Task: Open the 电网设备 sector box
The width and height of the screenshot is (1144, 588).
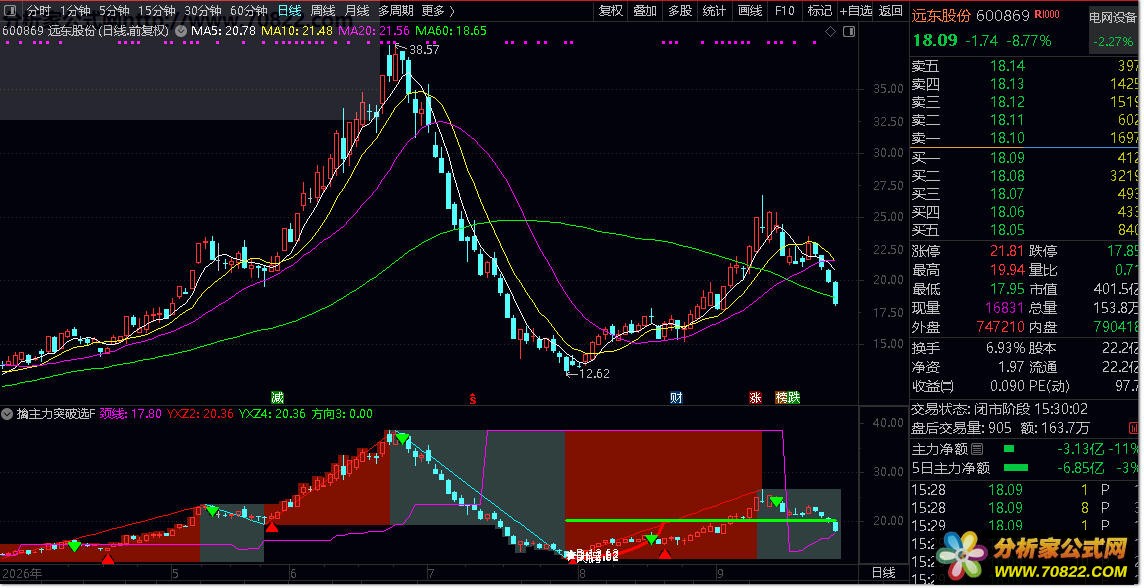Action: [x=1113, y=29]
